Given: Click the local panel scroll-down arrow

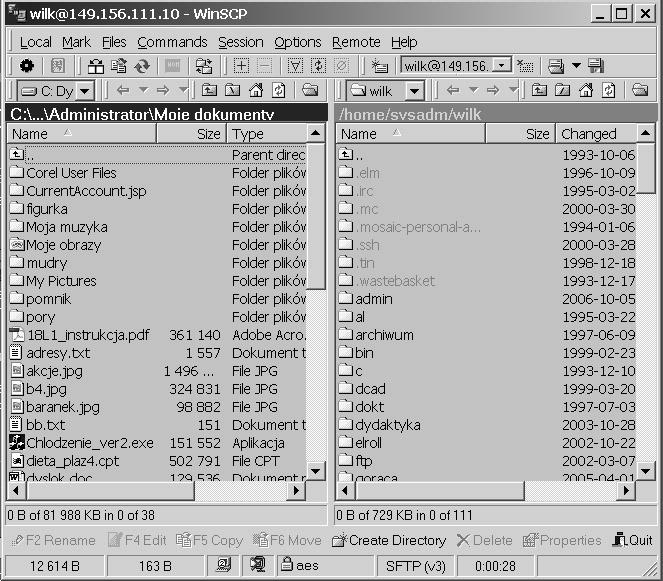Looking at the screenshot, I should click(x=315, y=471).
